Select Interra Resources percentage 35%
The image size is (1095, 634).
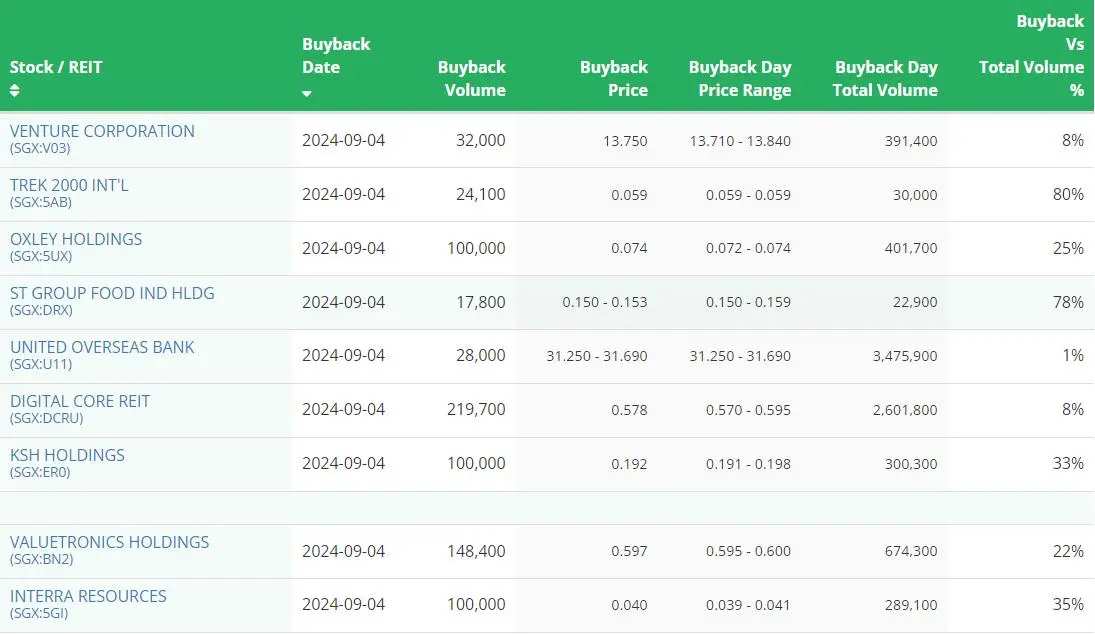1068,605
